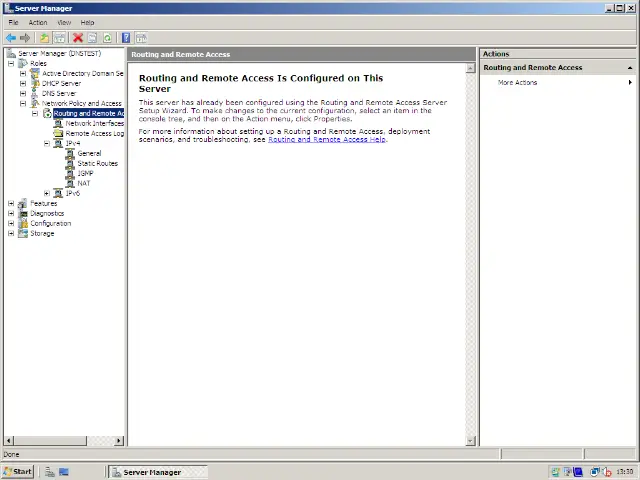The width and height of the screenshot is (640, 480).
Task: Click the DHCP Server node icon
Action: coord(35,83)
